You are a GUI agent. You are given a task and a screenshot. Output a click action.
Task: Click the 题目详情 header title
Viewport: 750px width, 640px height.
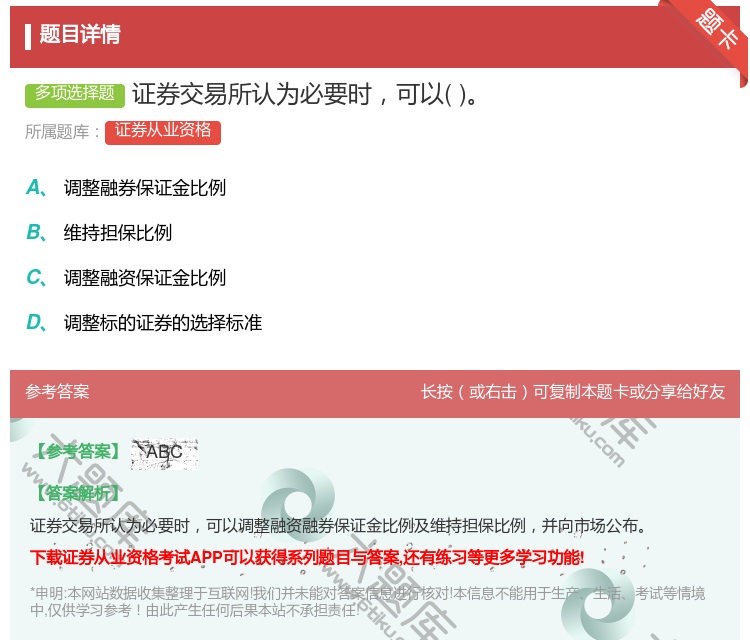(80, 34)
